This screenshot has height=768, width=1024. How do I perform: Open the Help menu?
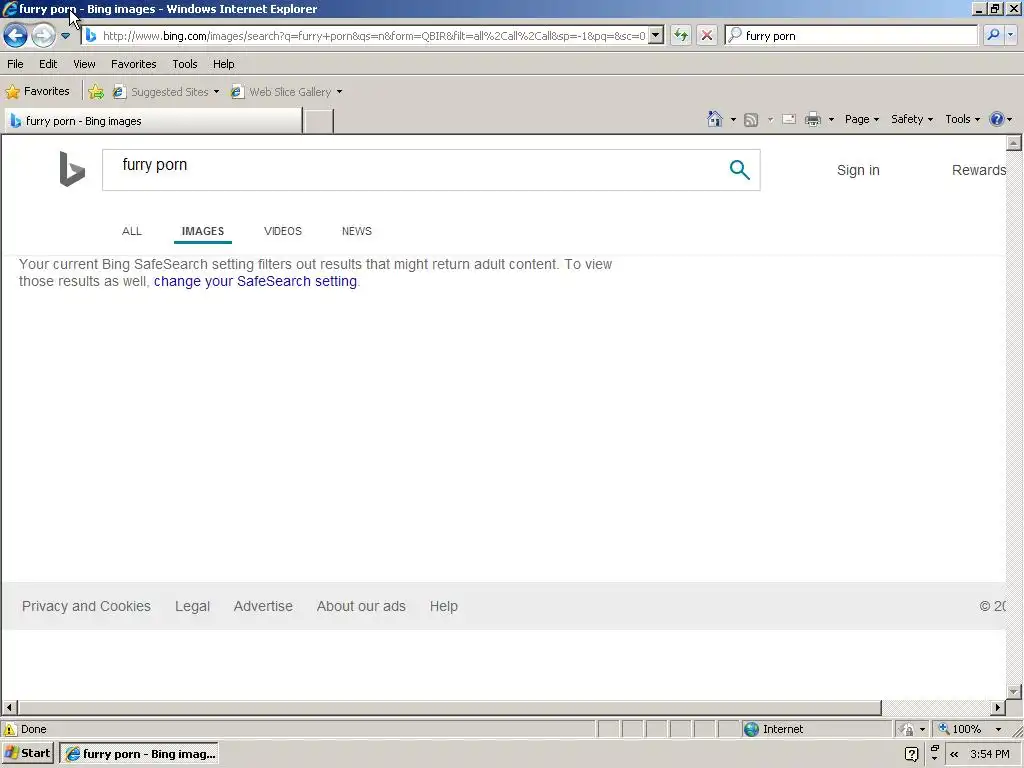(223, 64)
